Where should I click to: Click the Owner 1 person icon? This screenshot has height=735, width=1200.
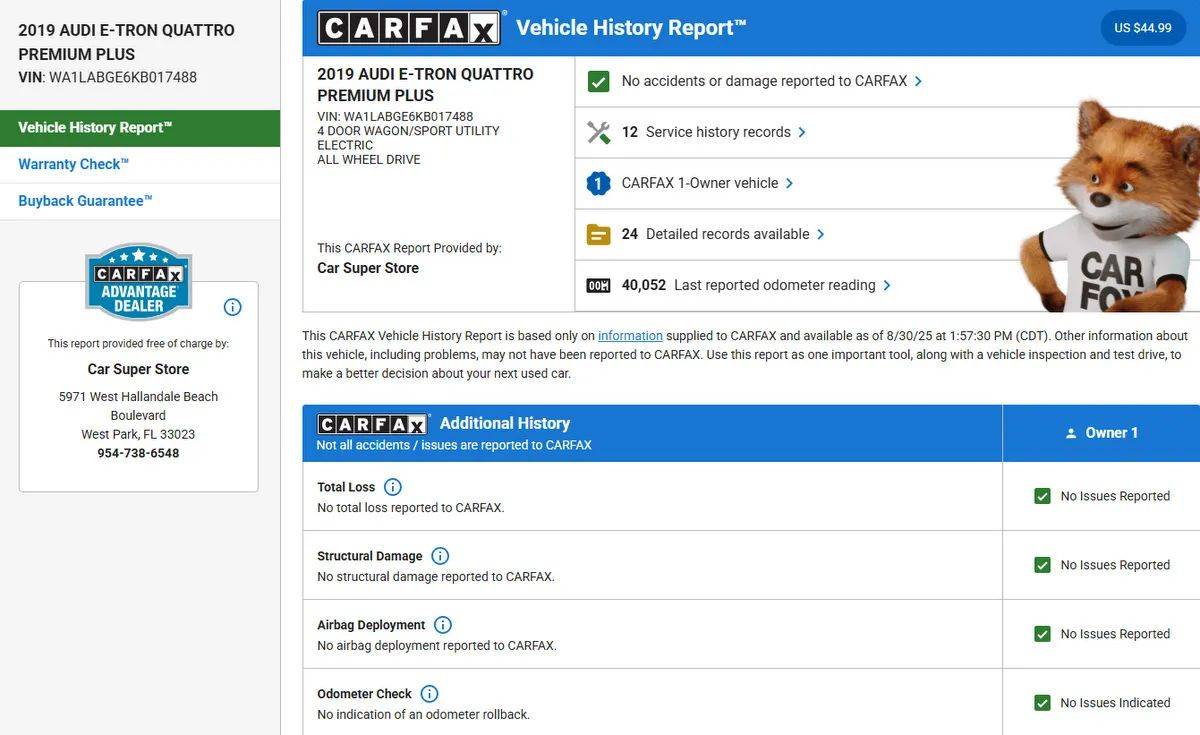[x=1071, y=434]
